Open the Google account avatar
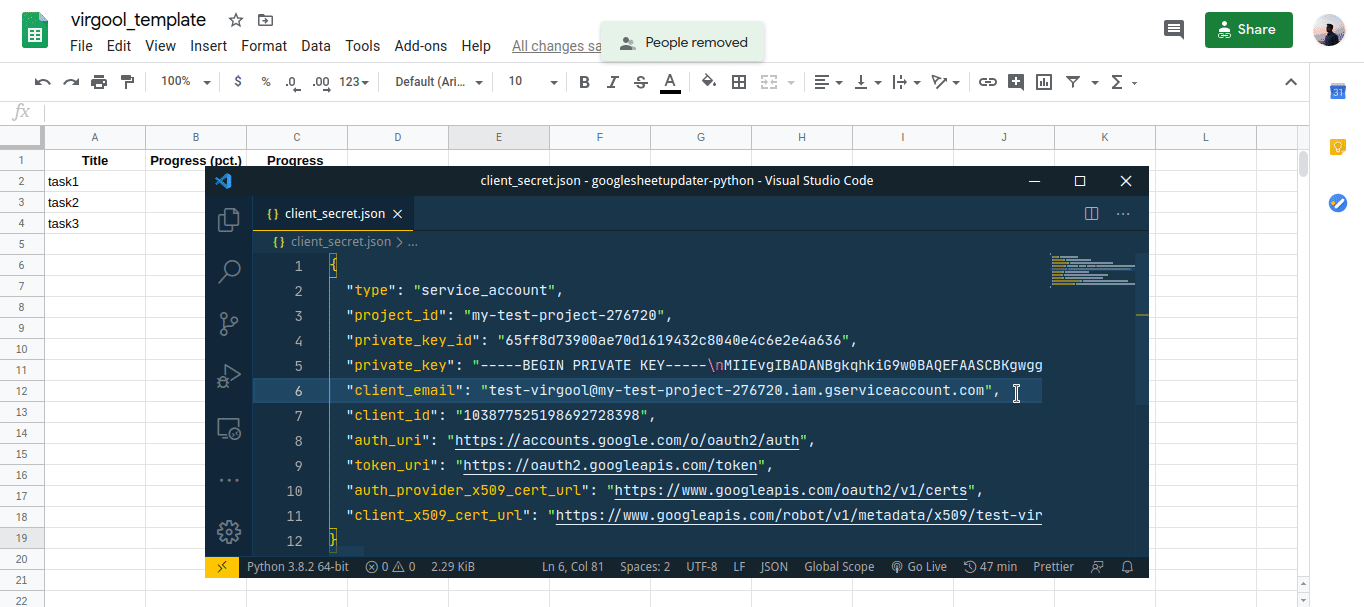The height and width of the screenshot is (607, 1364). pyautogui.click(x=1329, y=30)
